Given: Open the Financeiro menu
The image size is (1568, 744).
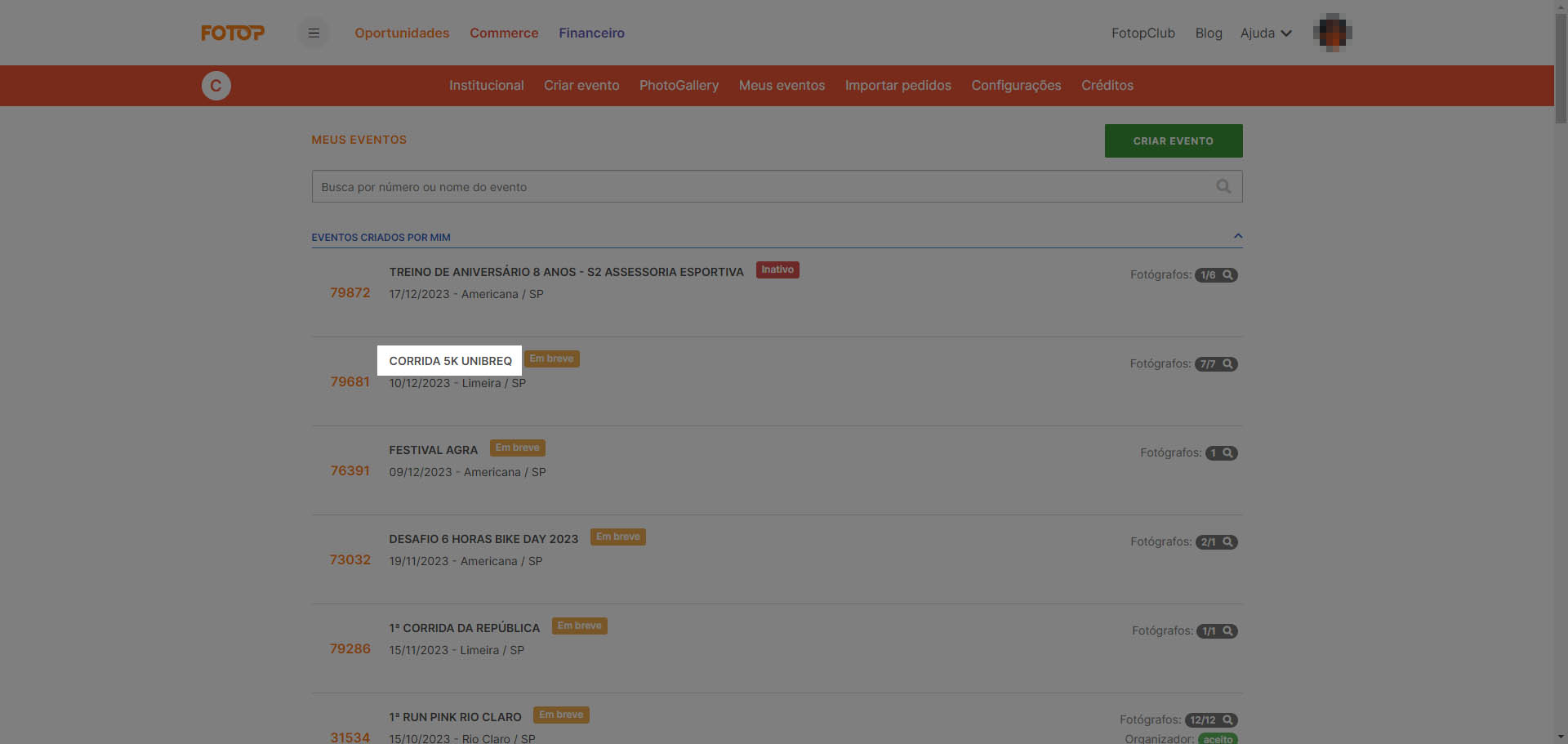Looking at the screenshot, I should (591, 33).
